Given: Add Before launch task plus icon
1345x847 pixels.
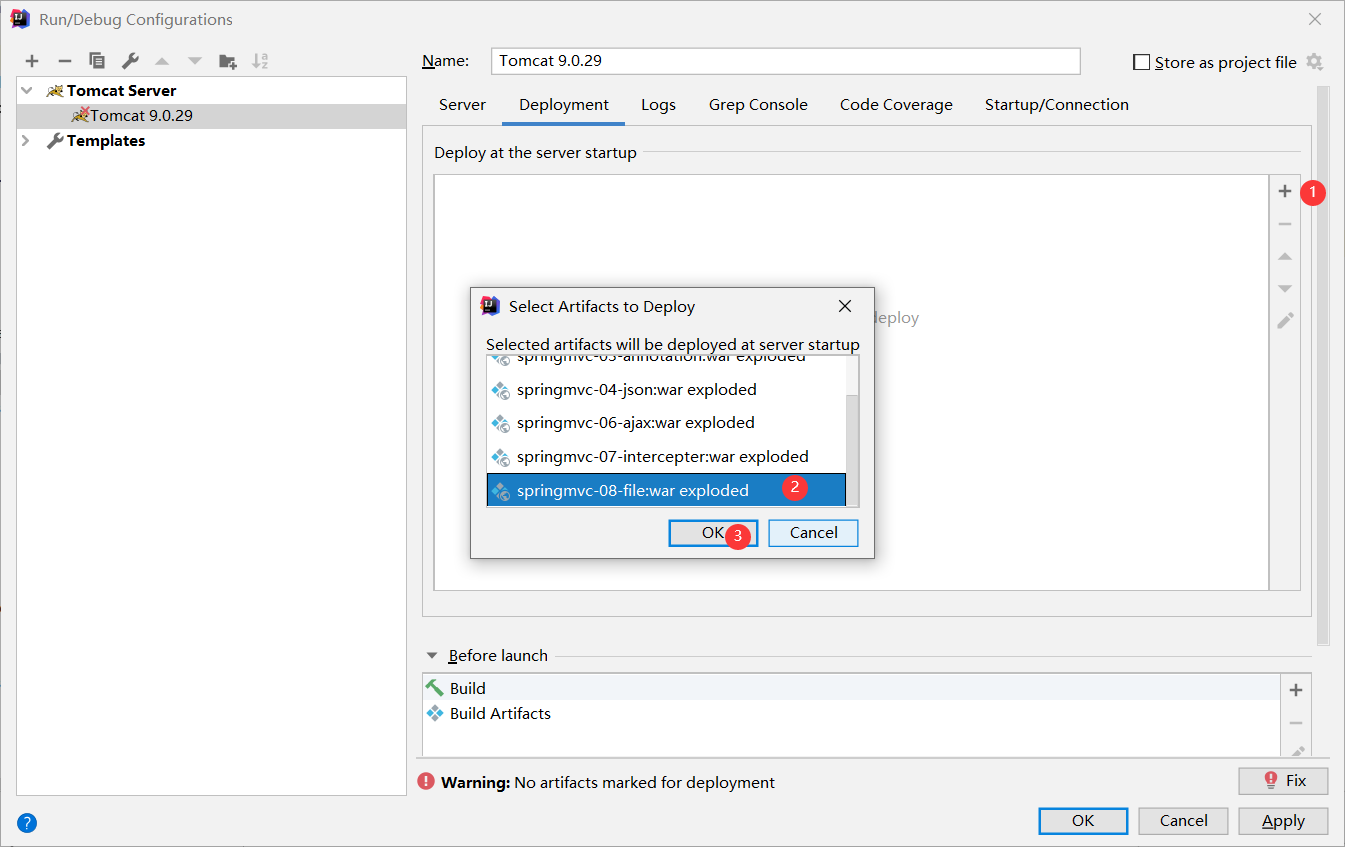Looking at the screenshot, I should 1296,690.
